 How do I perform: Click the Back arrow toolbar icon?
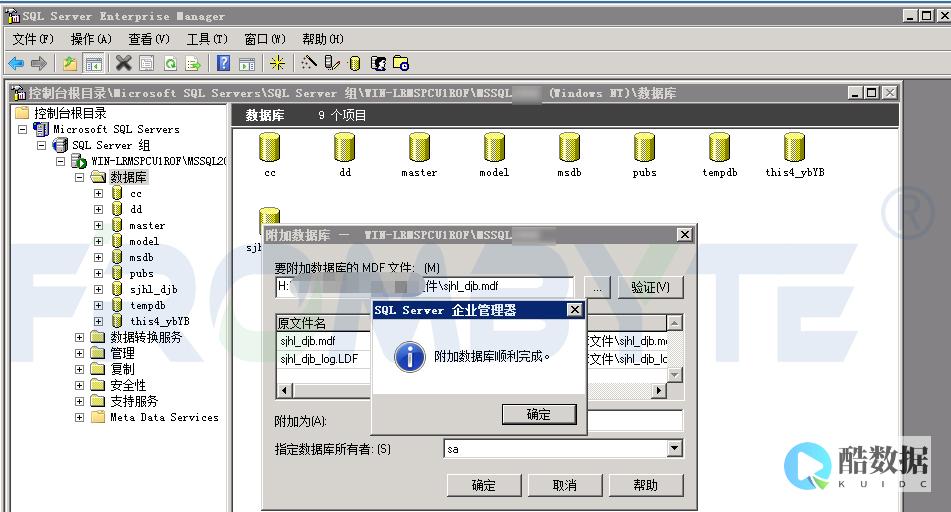tap(16, 63)
